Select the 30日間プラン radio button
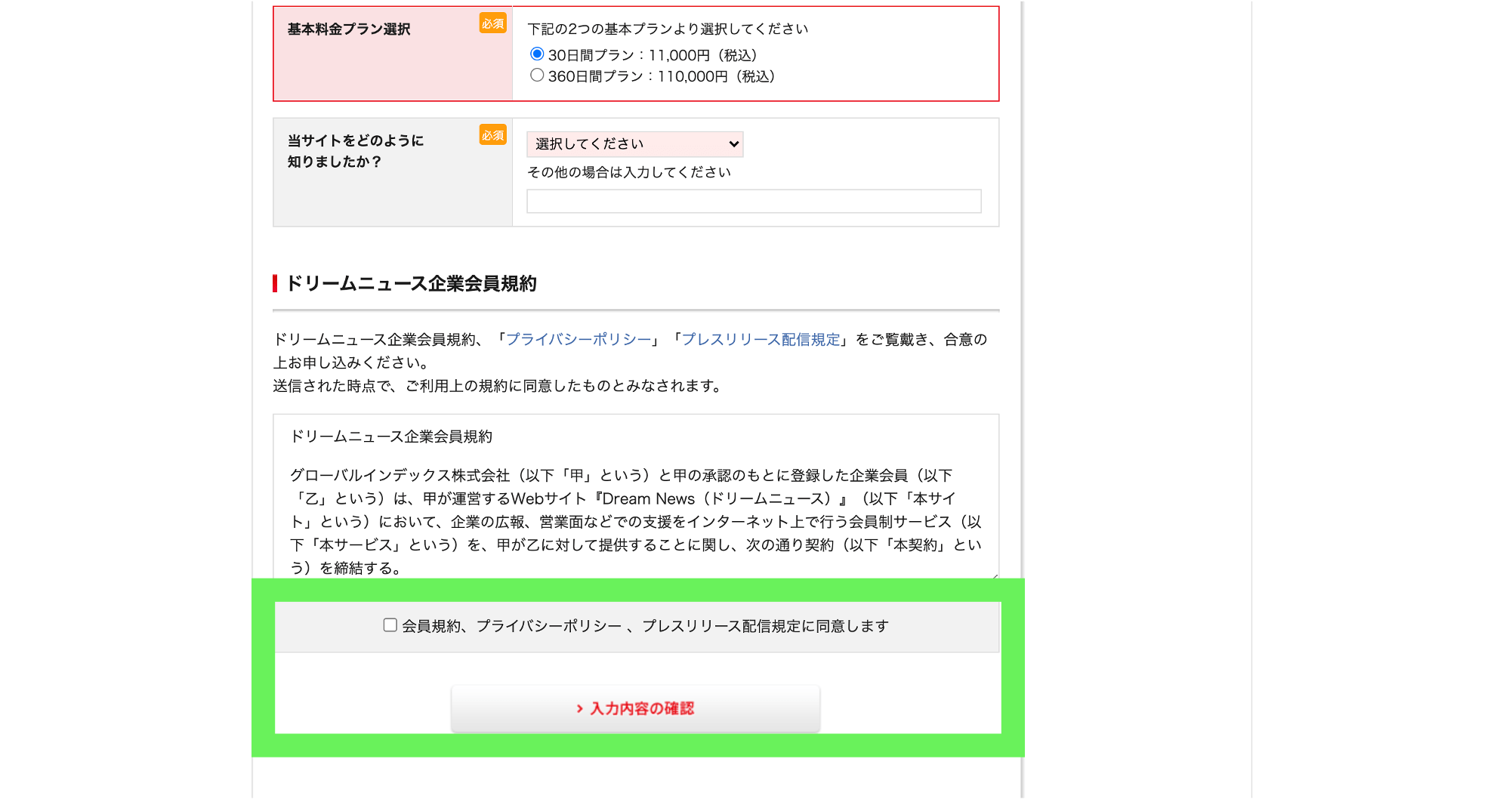 (x=537, y=54)
